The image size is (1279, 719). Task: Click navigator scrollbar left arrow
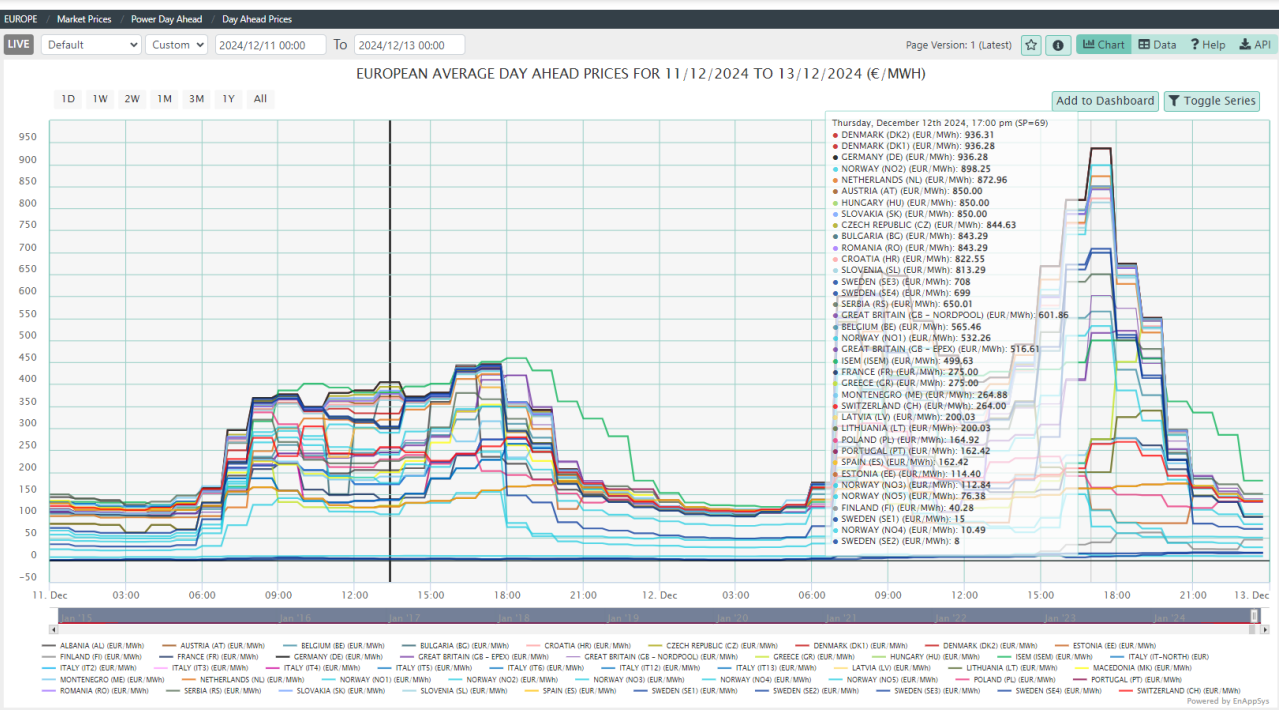point(53,630)
